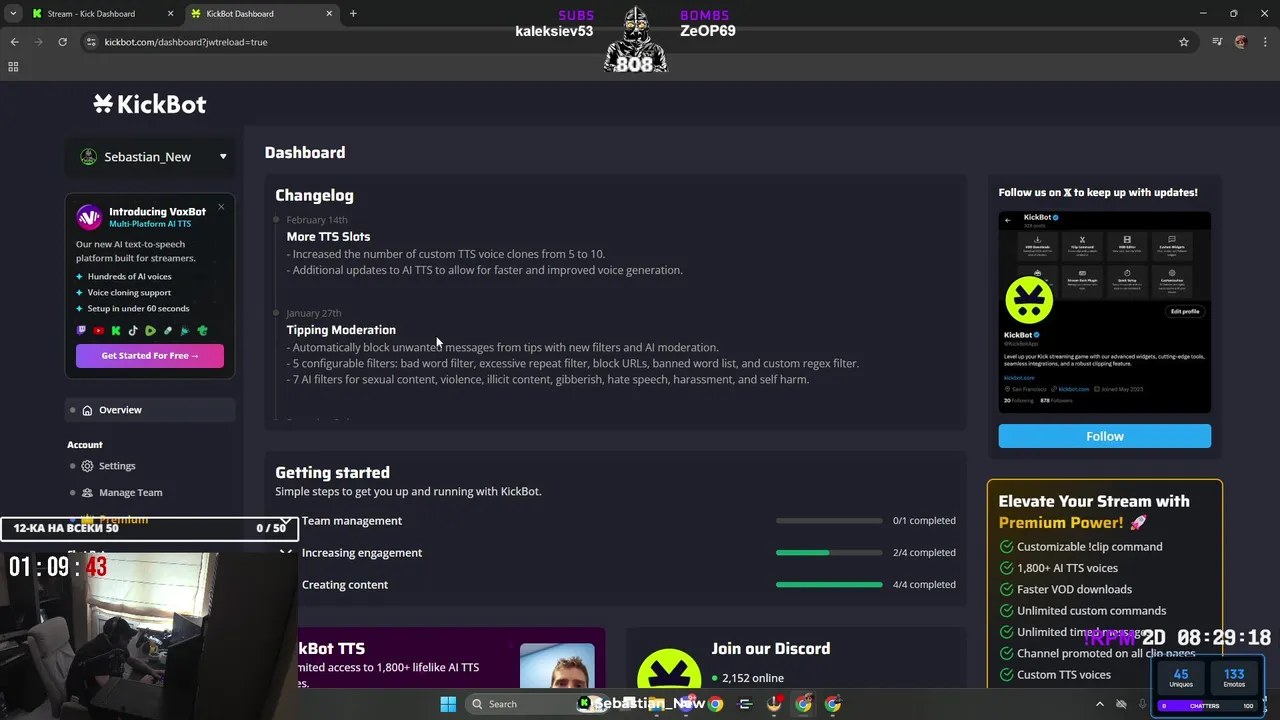
Task: Click the Kick platform icon in VoxBot card
Action: [x=116, y=331]
